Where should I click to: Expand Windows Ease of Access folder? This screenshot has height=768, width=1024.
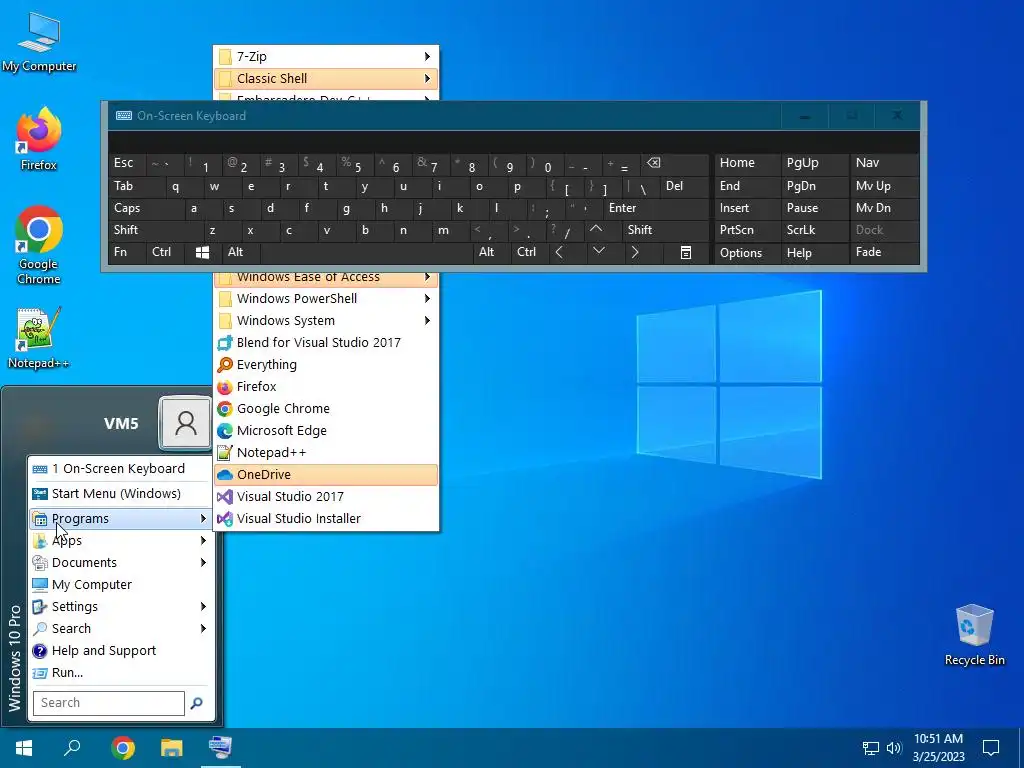click(x=326, y=279)
